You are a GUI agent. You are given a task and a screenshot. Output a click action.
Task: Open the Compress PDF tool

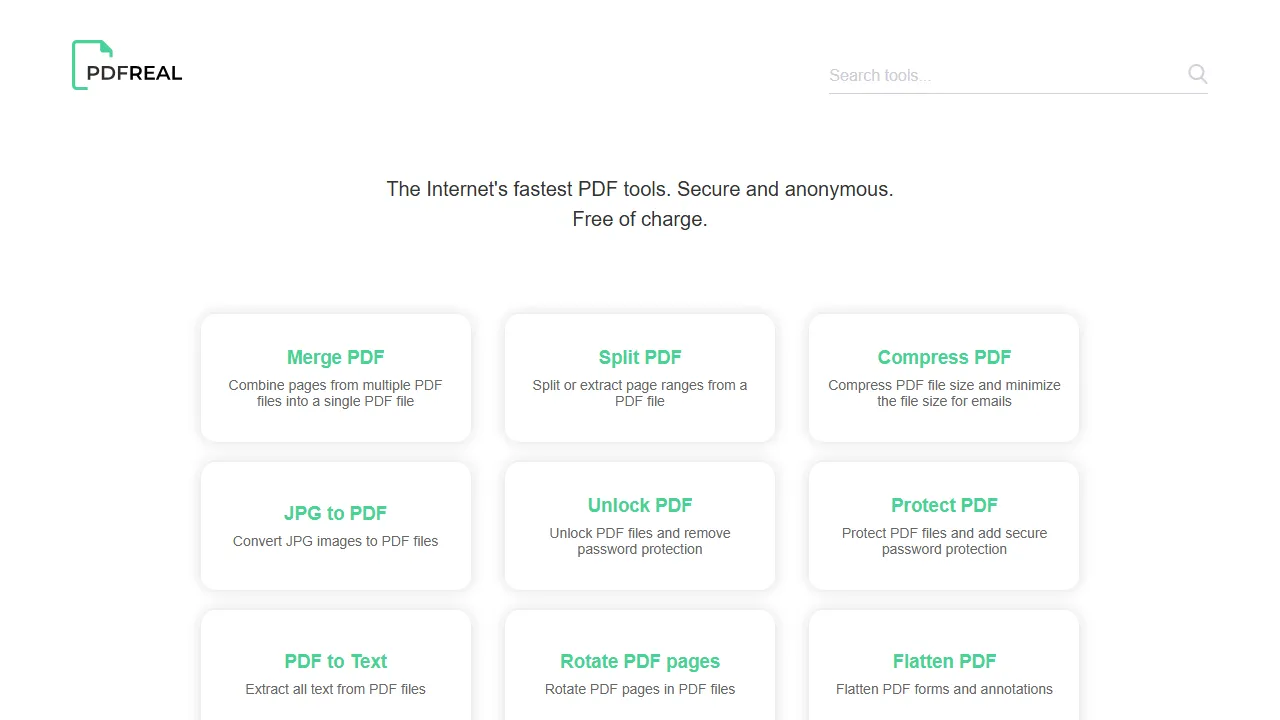[x=943, y=378]
